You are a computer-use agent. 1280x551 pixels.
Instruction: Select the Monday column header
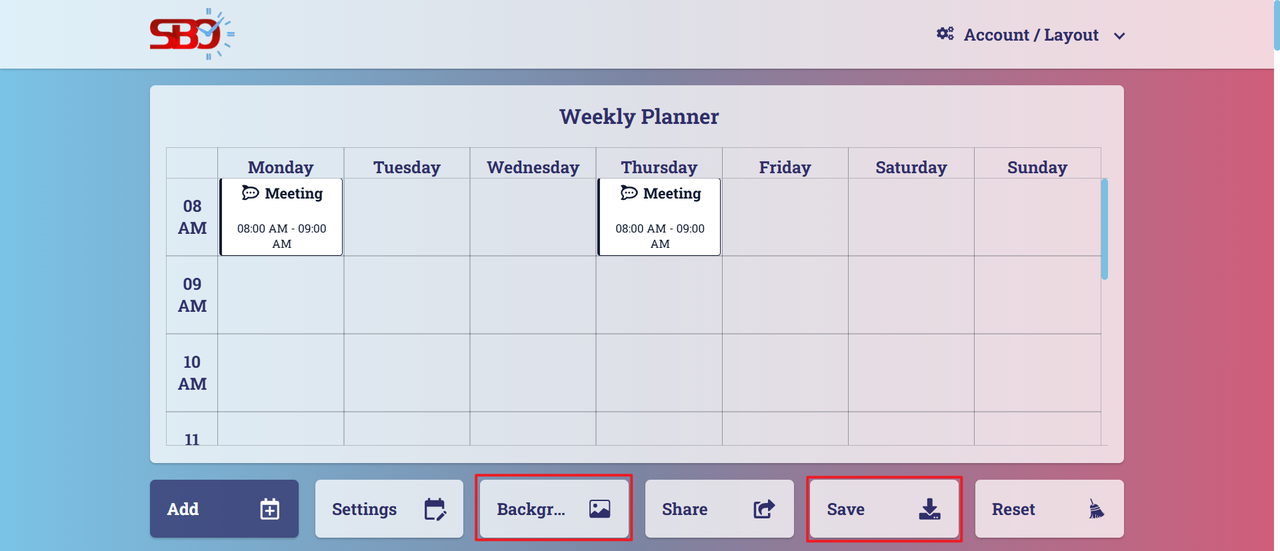click(281, 167)
